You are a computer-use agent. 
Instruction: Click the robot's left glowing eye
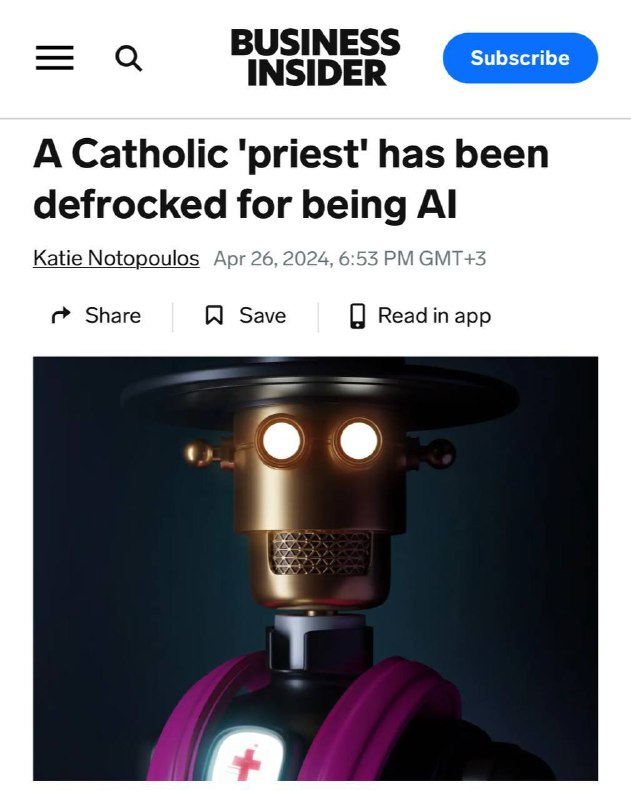click(x=281, y=441)
